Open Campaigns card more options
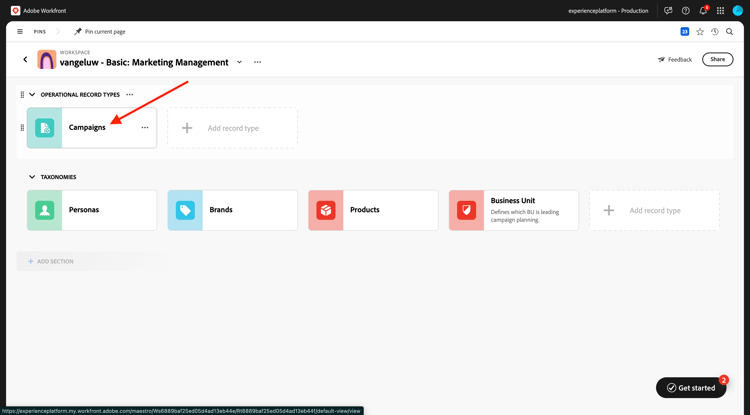Screen dimensions: 750x415 (145, 128)
